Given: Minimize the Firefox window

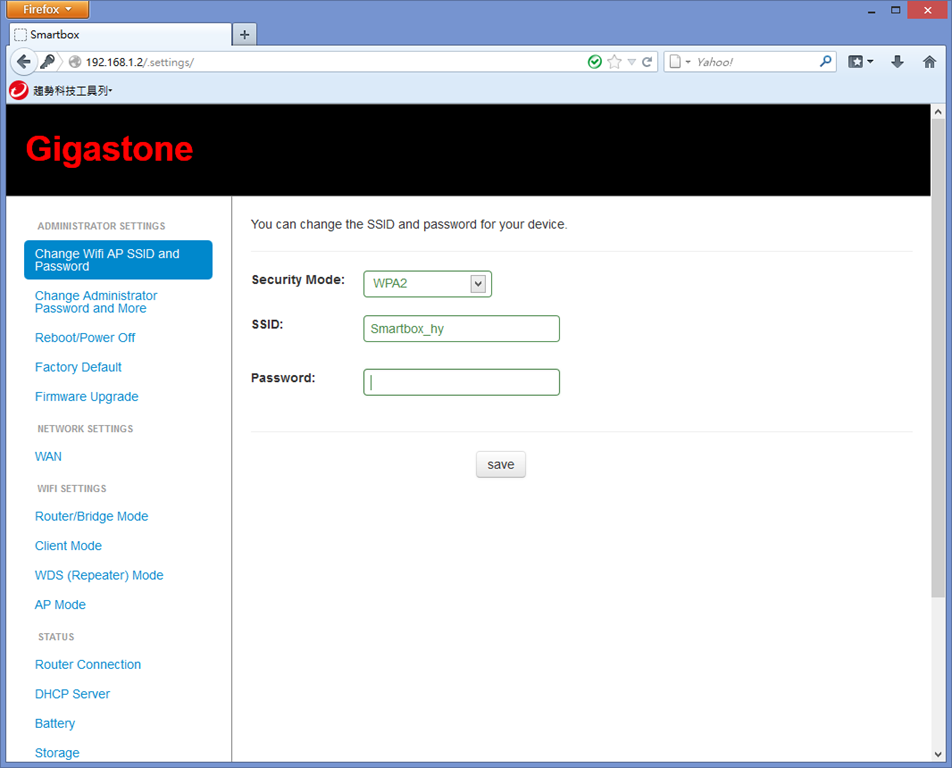Looking at the screenshot, I should (x=871, y=10).
